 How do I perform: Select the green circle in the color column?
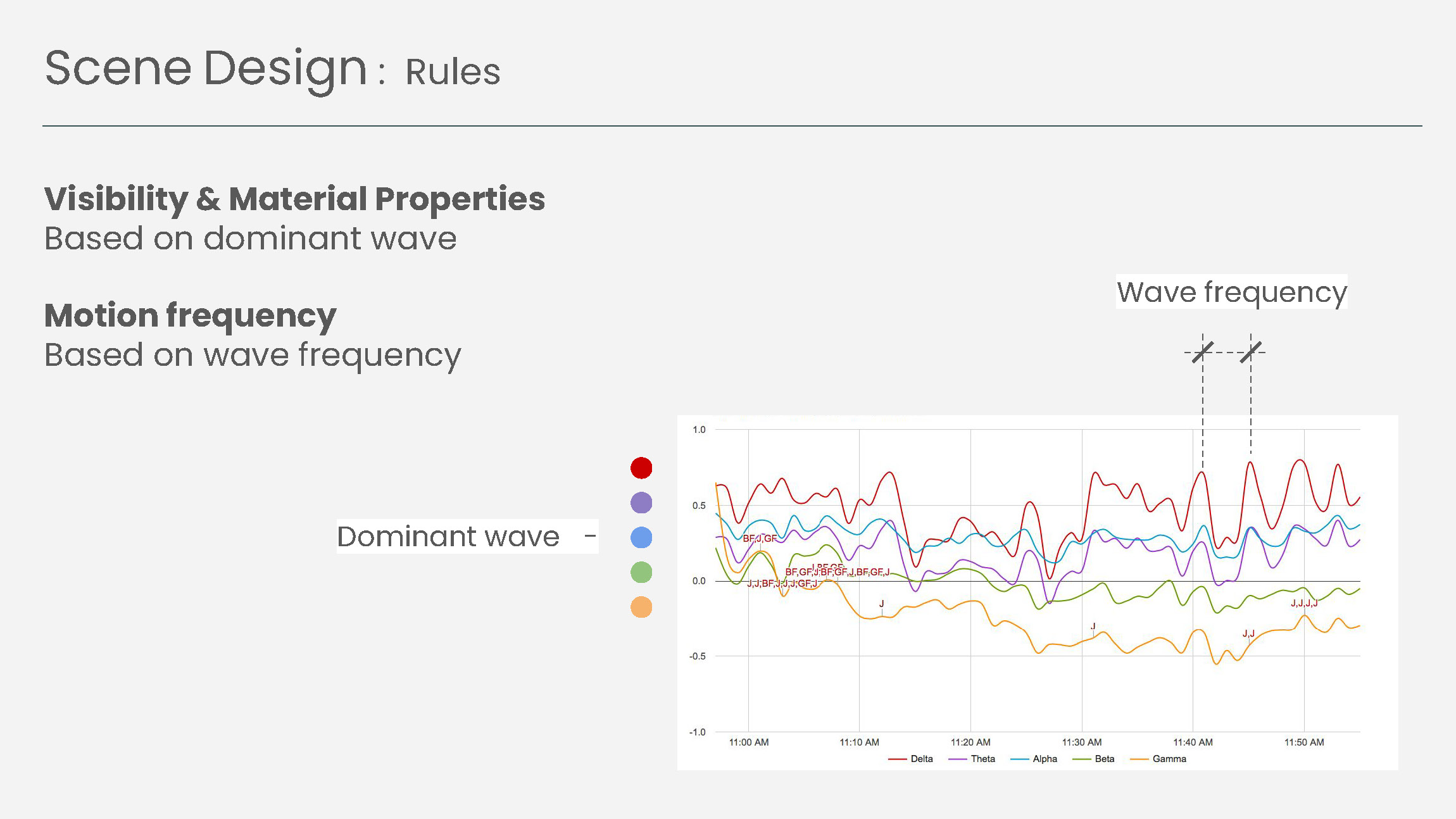click(x=641, y=572)
